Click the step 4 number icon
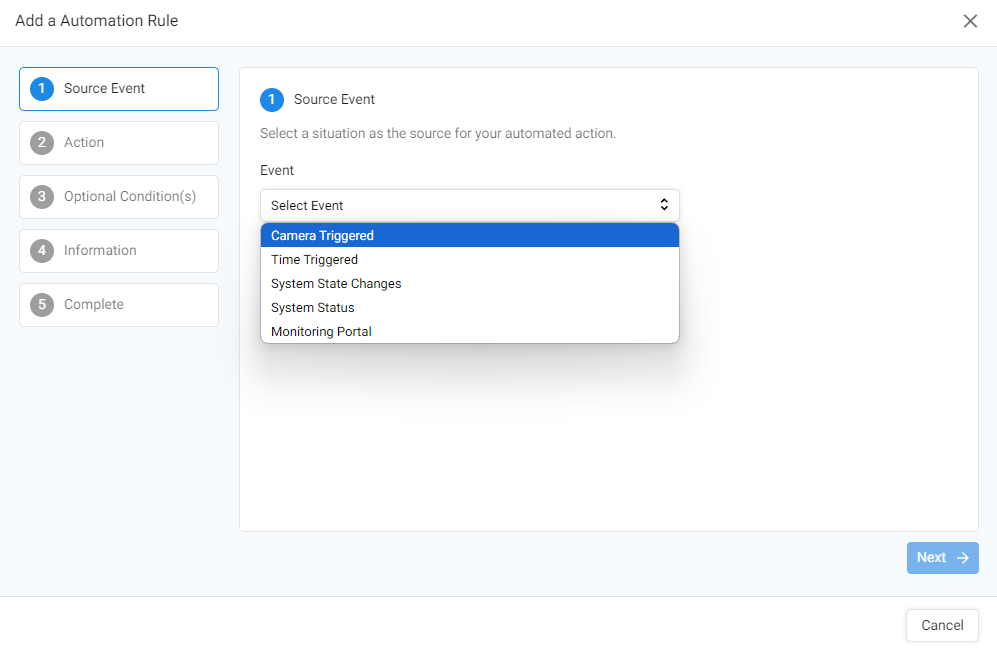997x652 pixels. coord(42,251)
